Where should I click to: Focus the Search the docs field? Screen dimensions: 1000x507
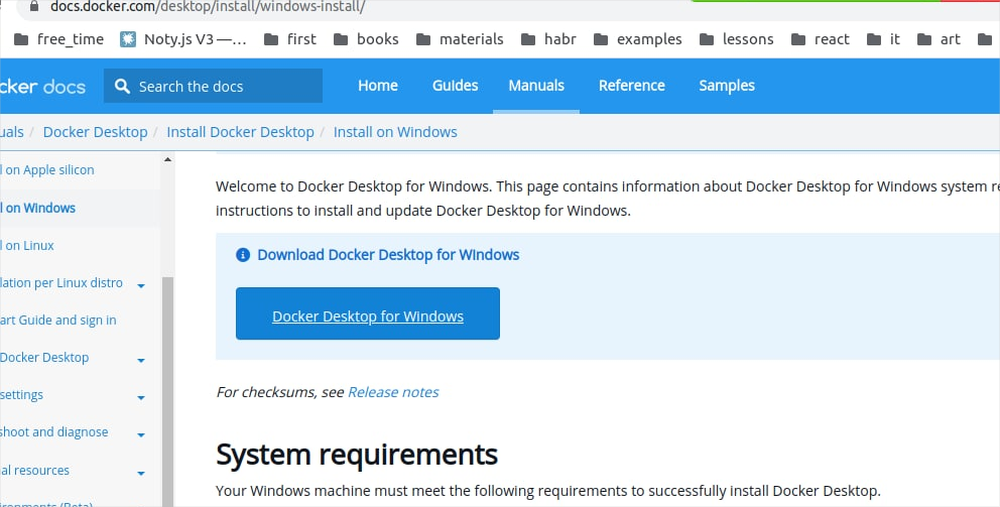tap(213, 86)
